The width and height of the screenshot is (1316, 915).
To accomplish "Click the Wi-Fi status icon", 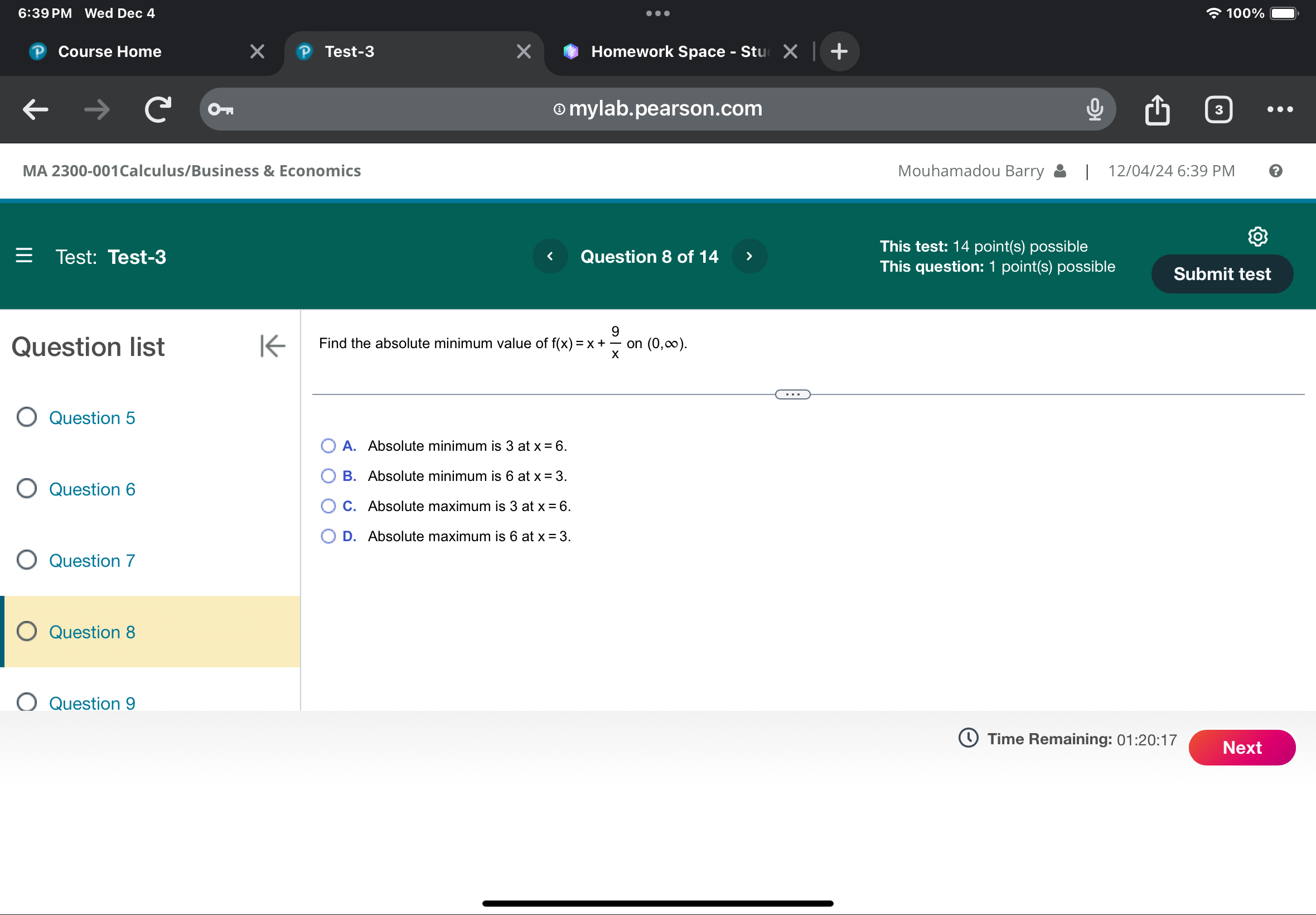I will [1213, 13].
